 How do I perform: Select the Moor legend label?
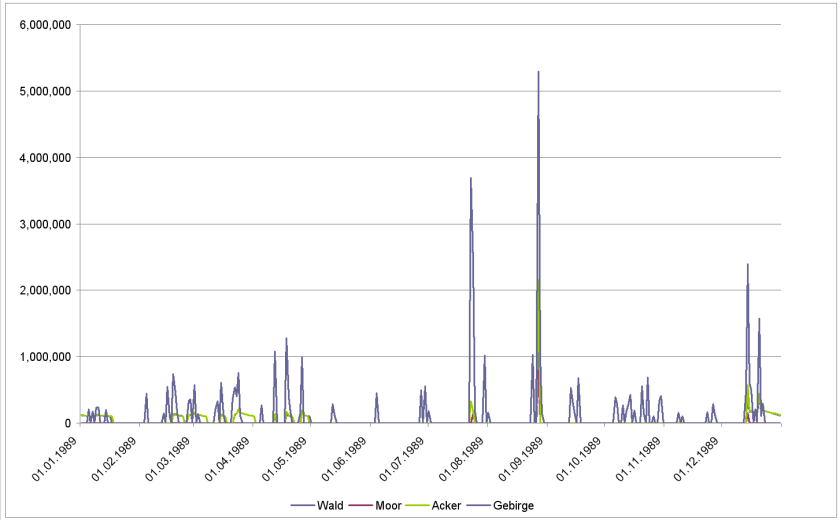point(387,506)
